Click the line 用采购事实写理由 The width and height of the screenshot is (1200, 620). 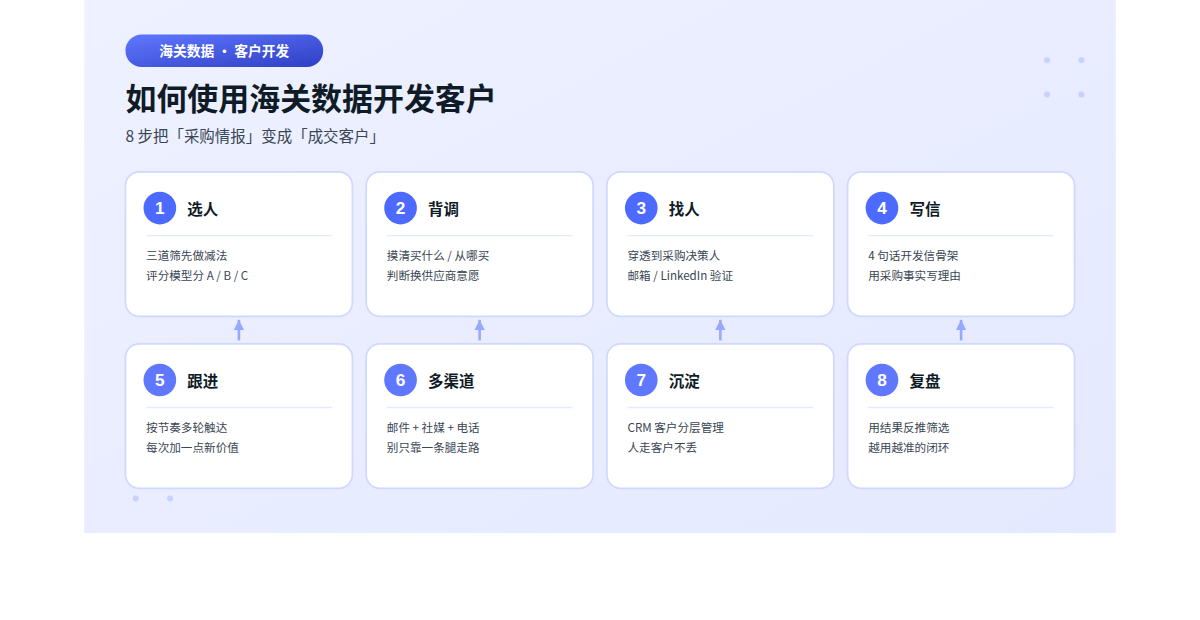tap(914, 276)
